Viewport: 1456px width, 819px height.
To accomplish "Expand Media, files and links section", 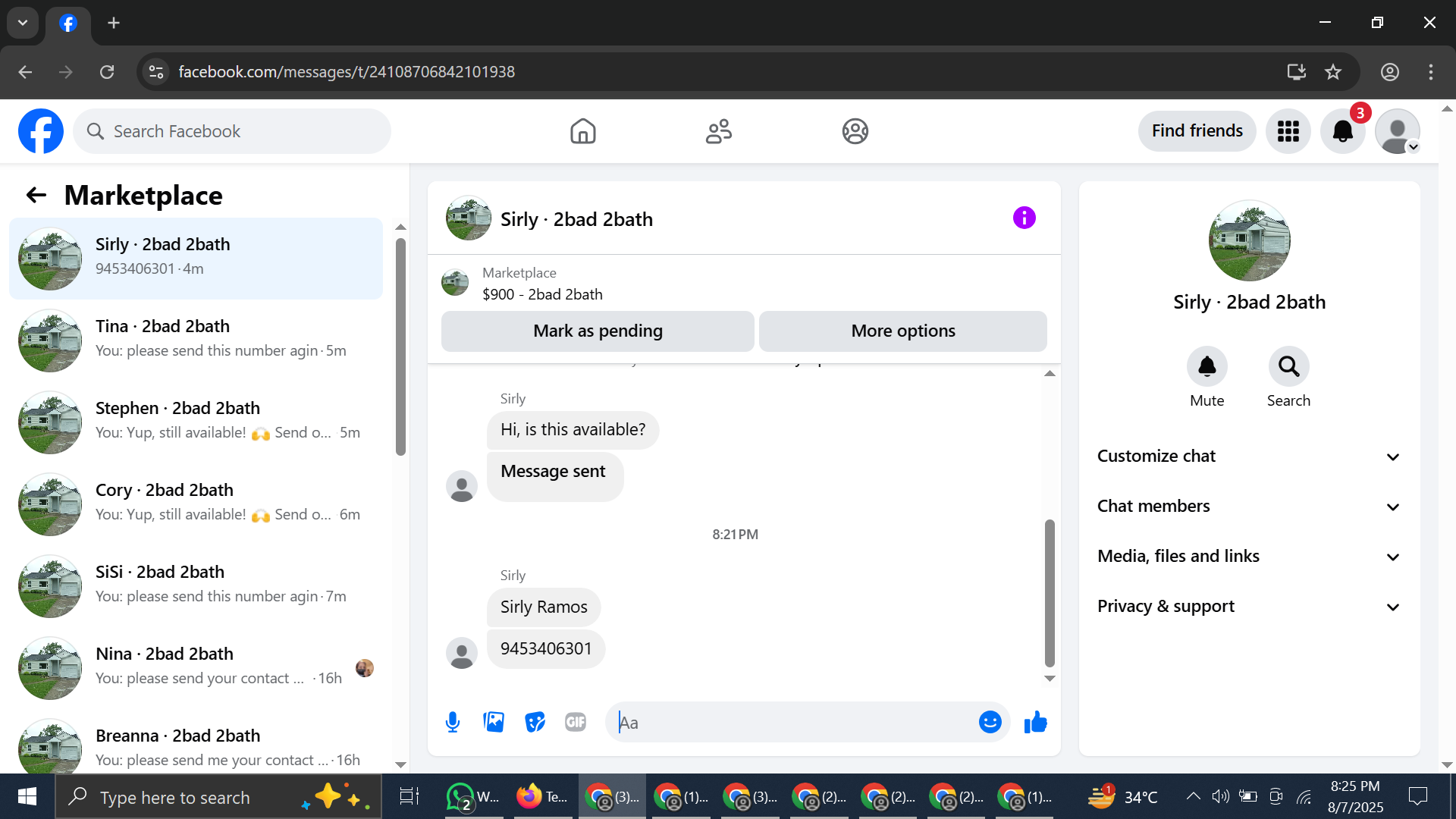I will 1249,557.
